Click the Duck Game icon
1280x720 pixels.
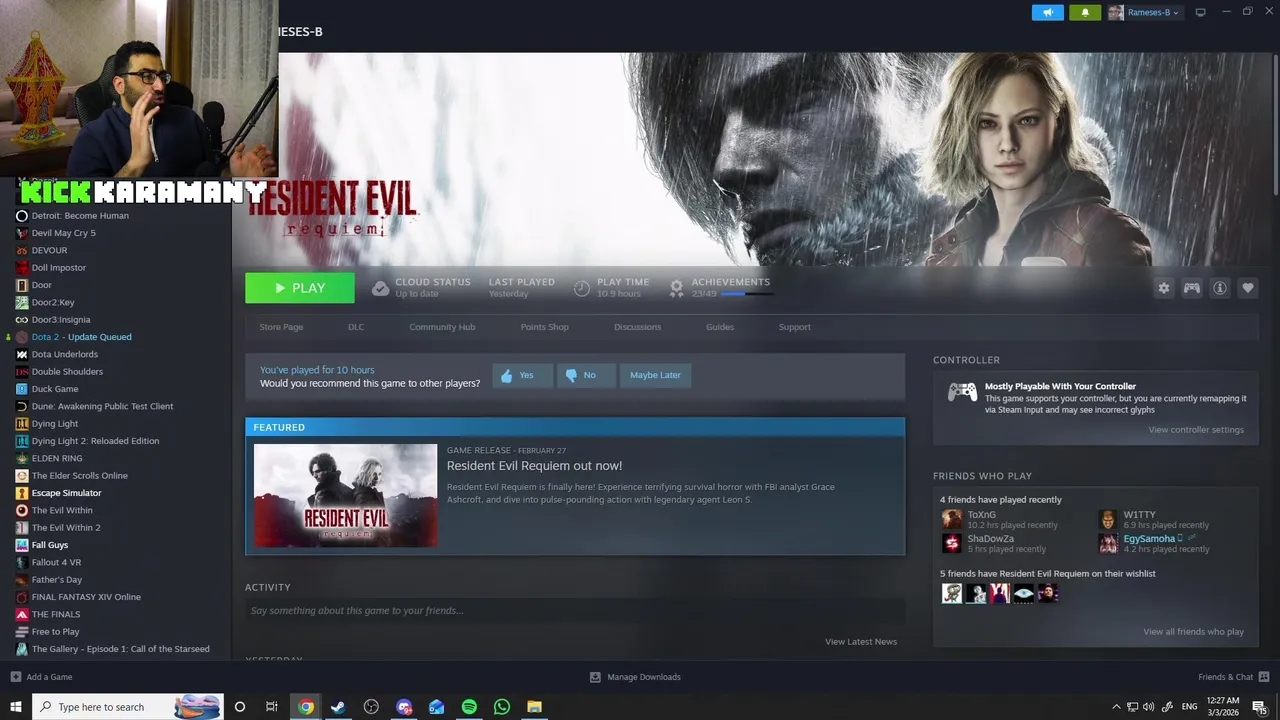[22, 389]
